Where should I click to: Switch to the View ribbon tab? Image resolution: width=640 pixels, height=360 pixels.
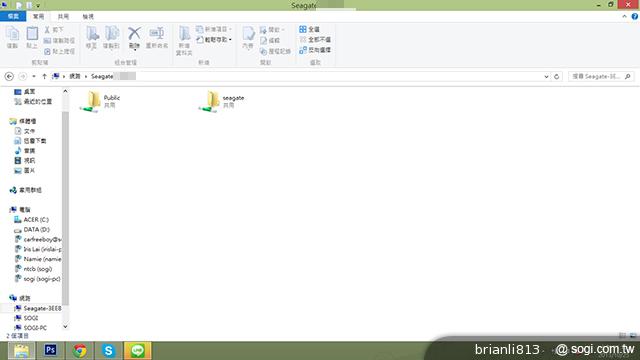[88, 16]
